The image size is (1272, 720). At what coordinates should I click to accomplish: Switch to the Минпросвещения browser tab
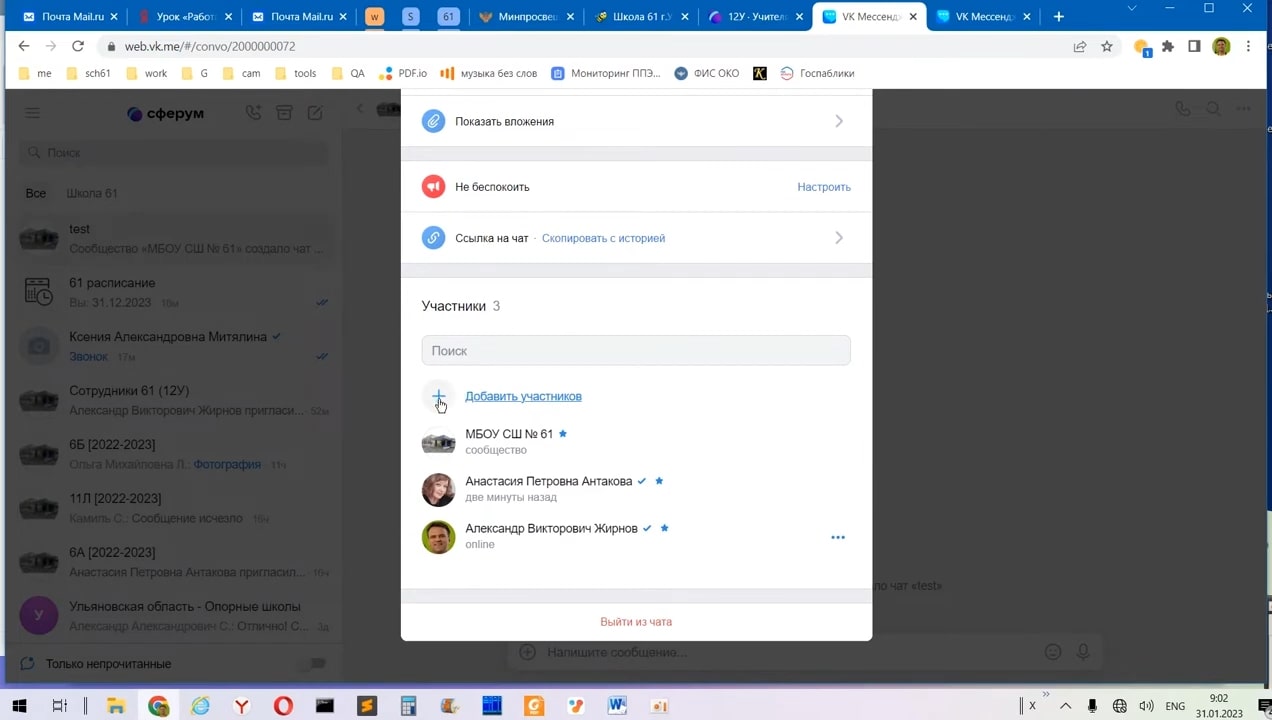(x=528, y=16)
